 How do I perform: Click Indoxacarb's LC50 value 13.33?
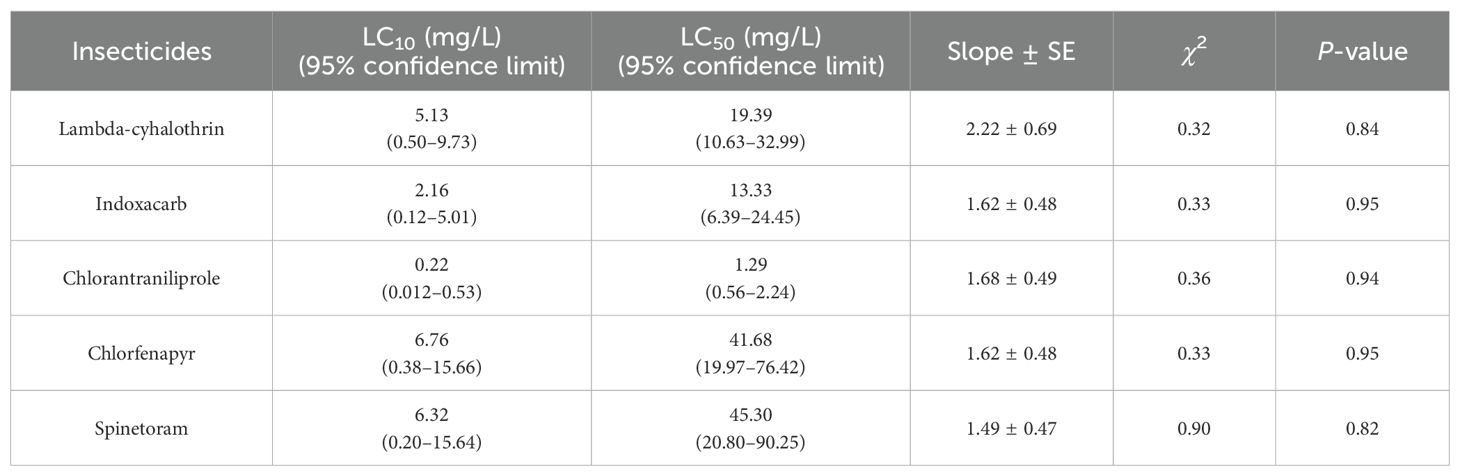click(x=751, y=192)
